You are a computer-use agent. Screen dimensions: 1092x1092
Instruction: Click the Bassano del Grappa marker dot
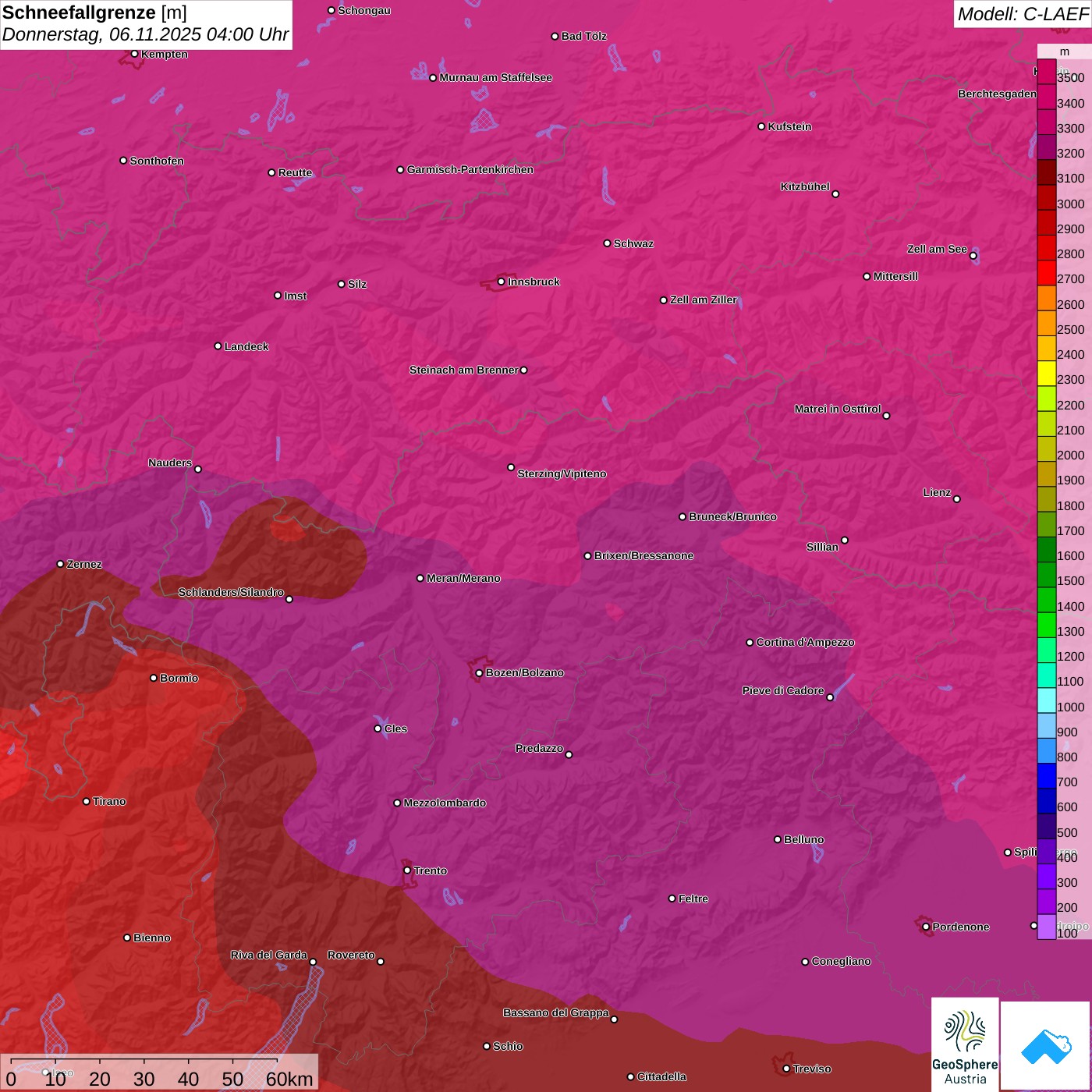tap(614, 1019)
